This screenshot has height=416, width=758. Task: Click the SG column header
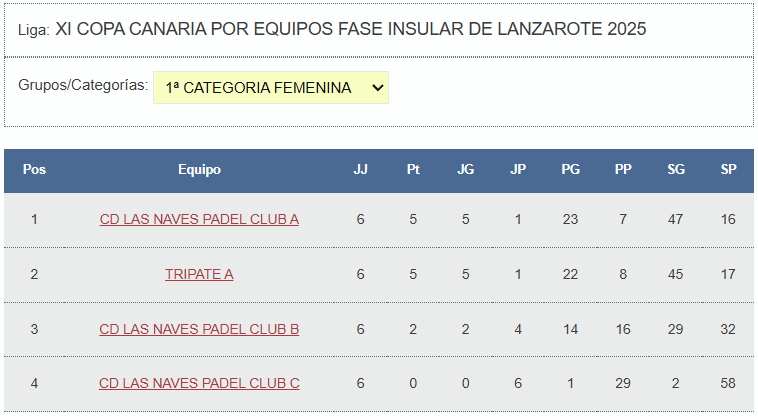coord(676,170)
